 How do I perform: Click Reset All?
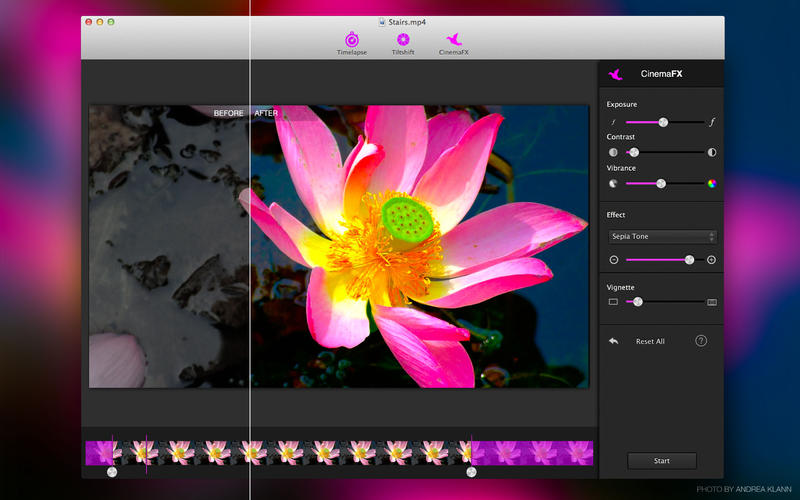click(x=650, y=341)
